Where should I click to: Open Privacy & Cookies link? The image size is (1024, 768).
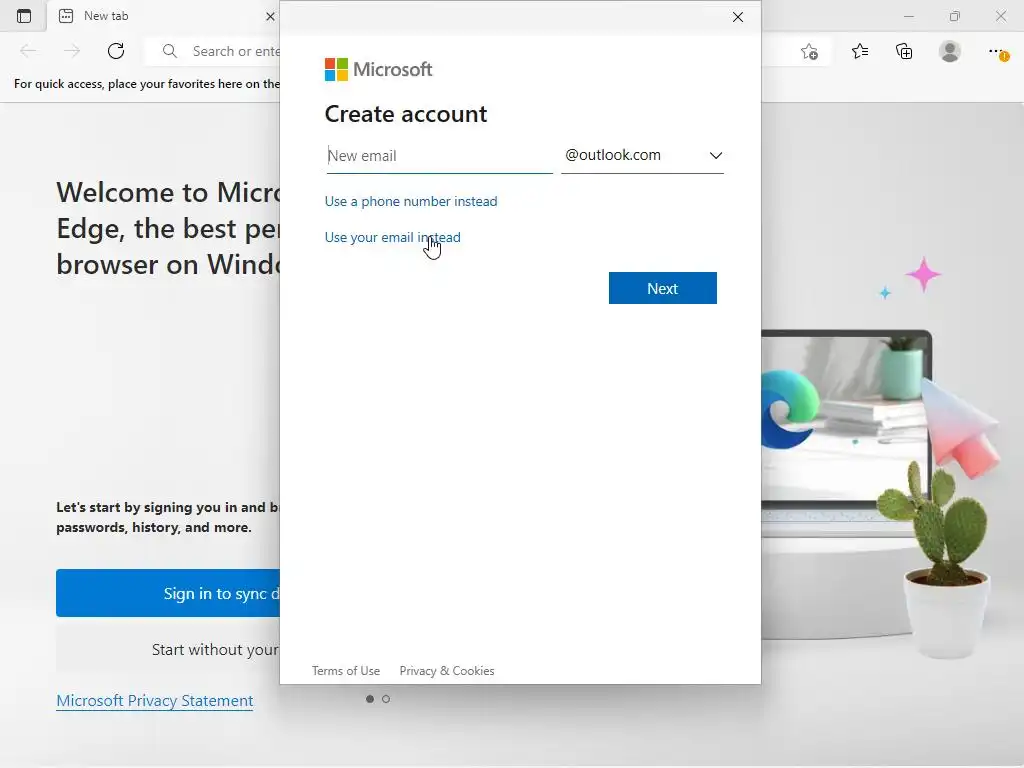(x=447, y=671)
